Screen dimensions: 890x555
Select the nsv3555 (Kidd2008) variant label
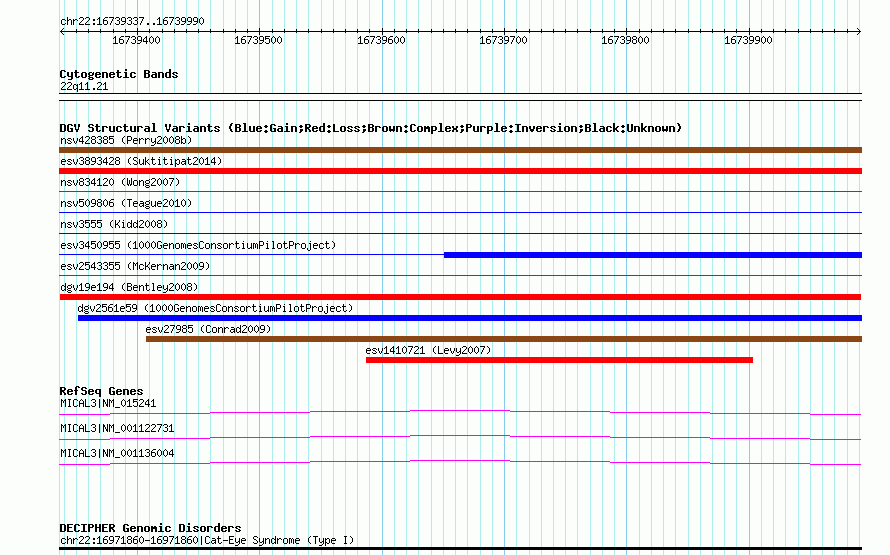click(114, 224)
